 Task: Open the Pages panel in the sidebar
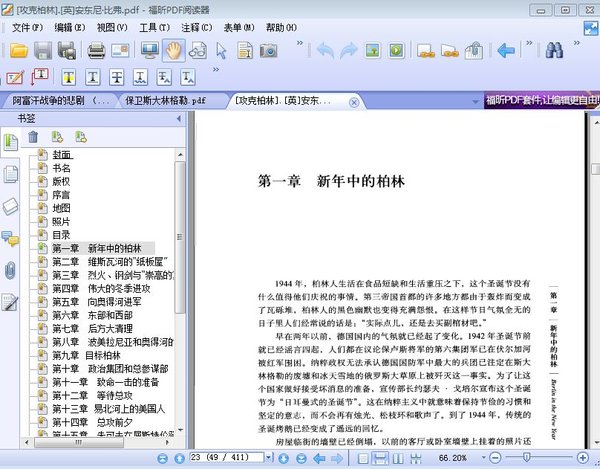coord(10,175)
